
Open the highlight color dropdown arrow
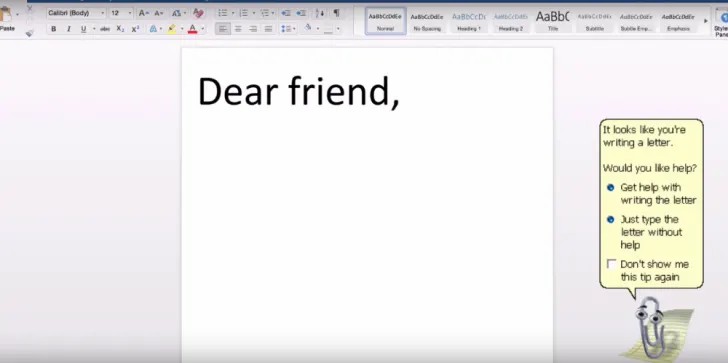click(182, 29)
